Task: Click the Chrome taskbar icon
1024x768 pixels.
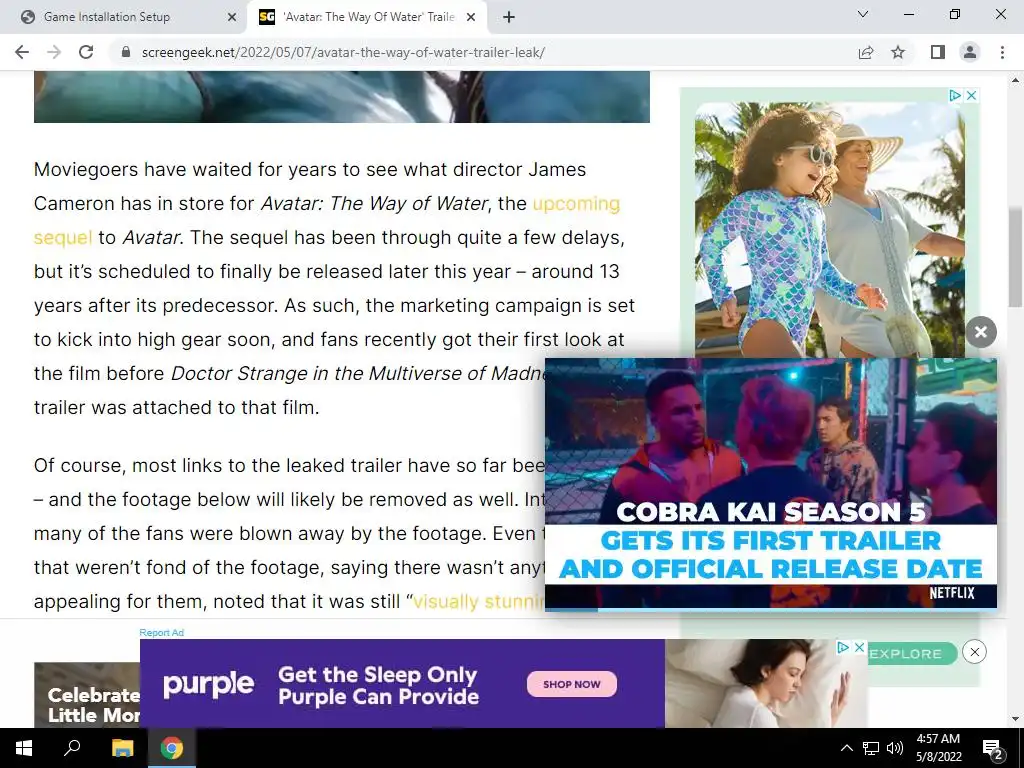Action: point(172,748)
